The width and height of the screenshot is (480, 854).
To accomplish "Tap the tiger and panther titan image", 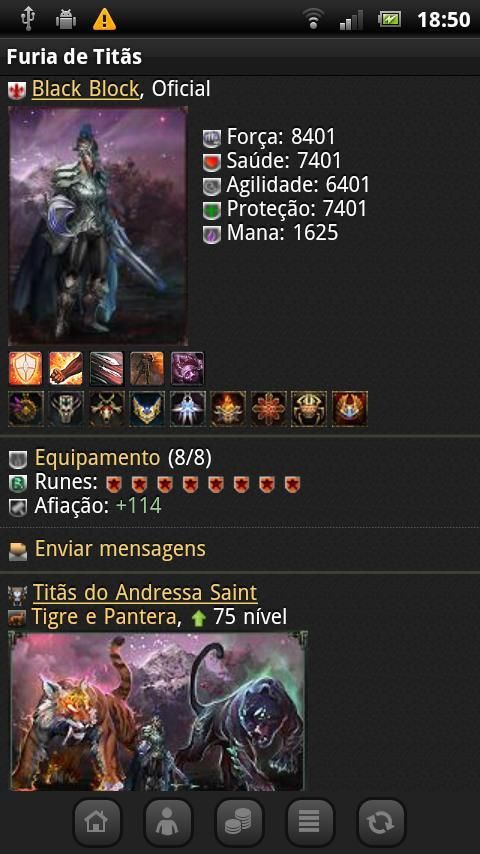I will click(x=158, y=710).
